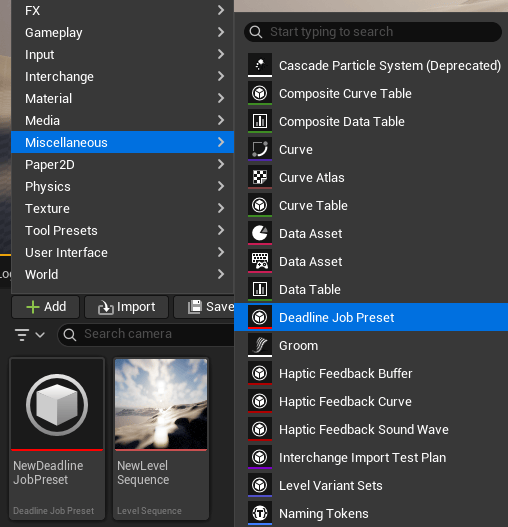
Task: Click the Save button
Action: click(204, 307)
